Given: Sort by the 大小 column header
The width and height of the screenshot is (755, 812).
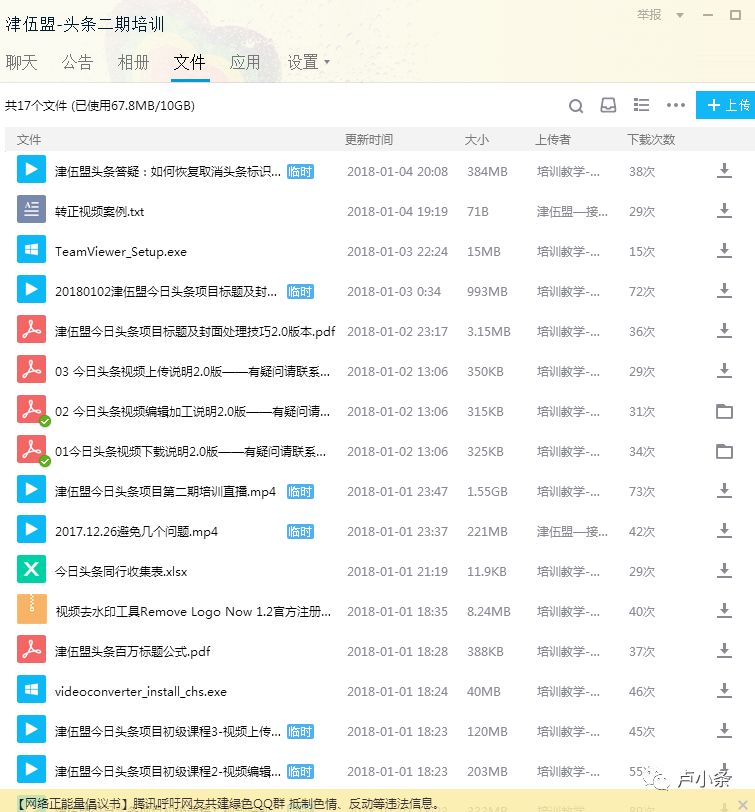Looking at the screenshot, I should click(x=476, y=140).
